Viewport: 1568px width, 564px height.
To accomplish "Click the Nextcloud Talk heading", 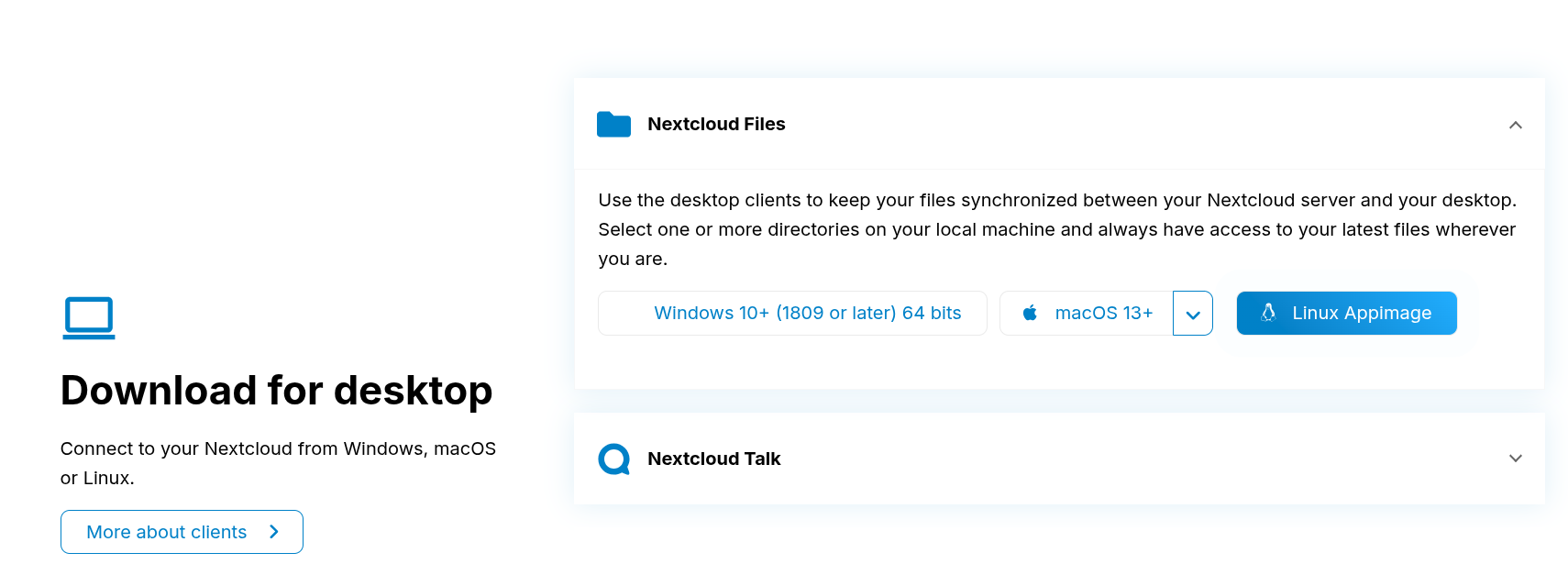I will (x=713, y=459).
